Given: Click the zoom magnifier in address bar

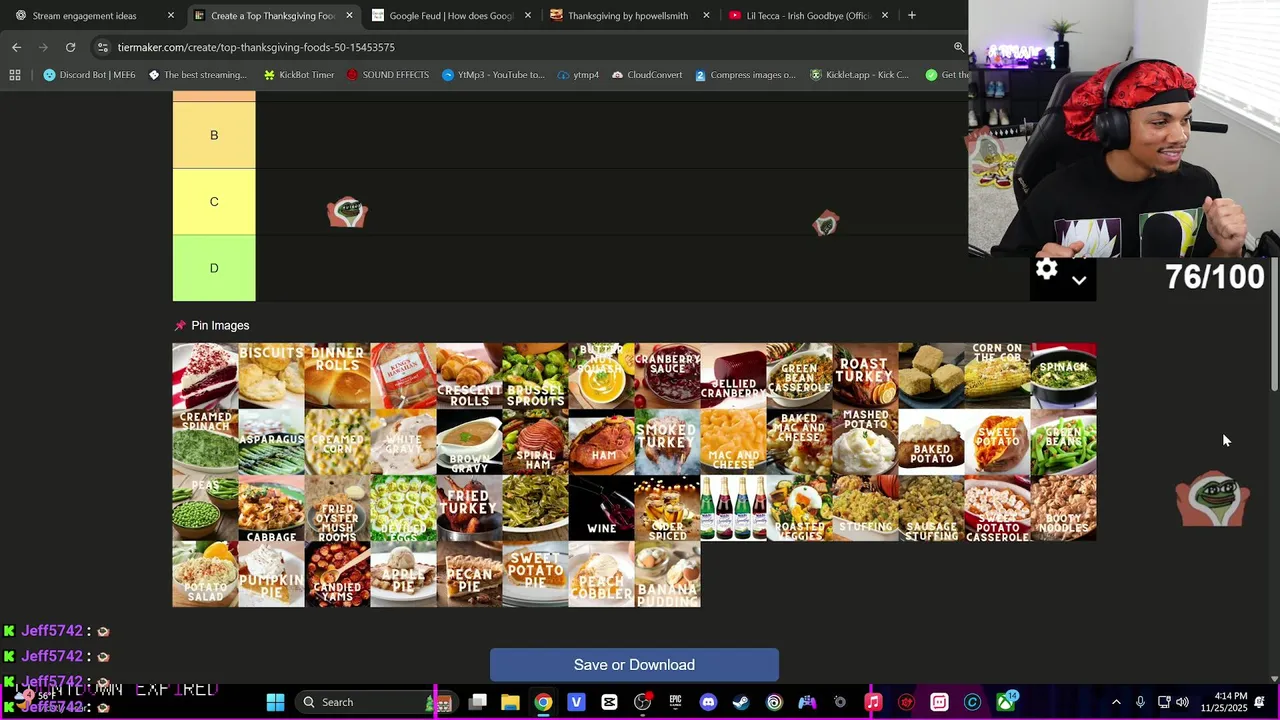Looking at the screenshot, I should tap(958, 47).
